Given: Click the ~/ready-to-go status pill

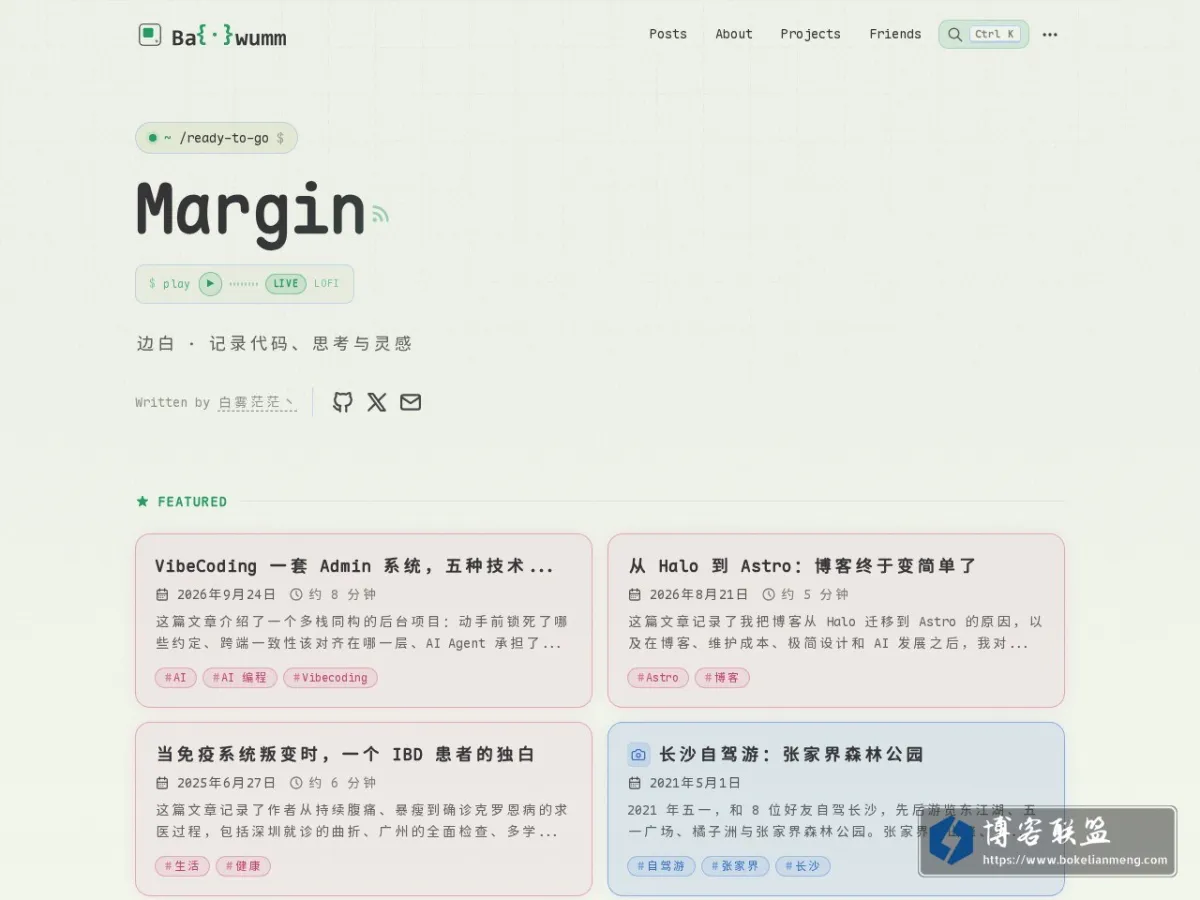Looking at the screenshot, I should click(x=216, y=138).
